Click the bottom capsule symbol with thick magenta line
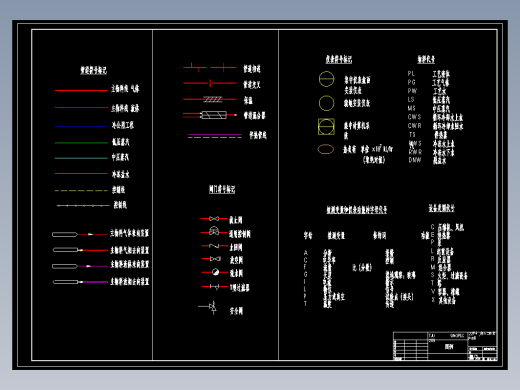Screen dimensions: 520x390 coord(80,282)
